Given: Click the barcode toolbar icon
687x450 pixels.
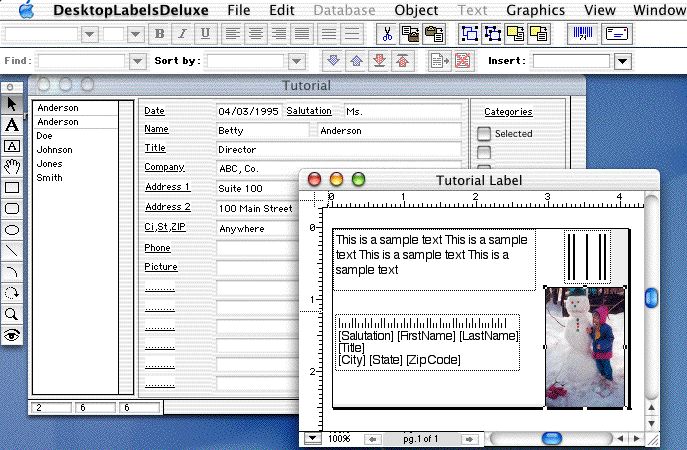Looking at the screenshot, I should 582,34.
